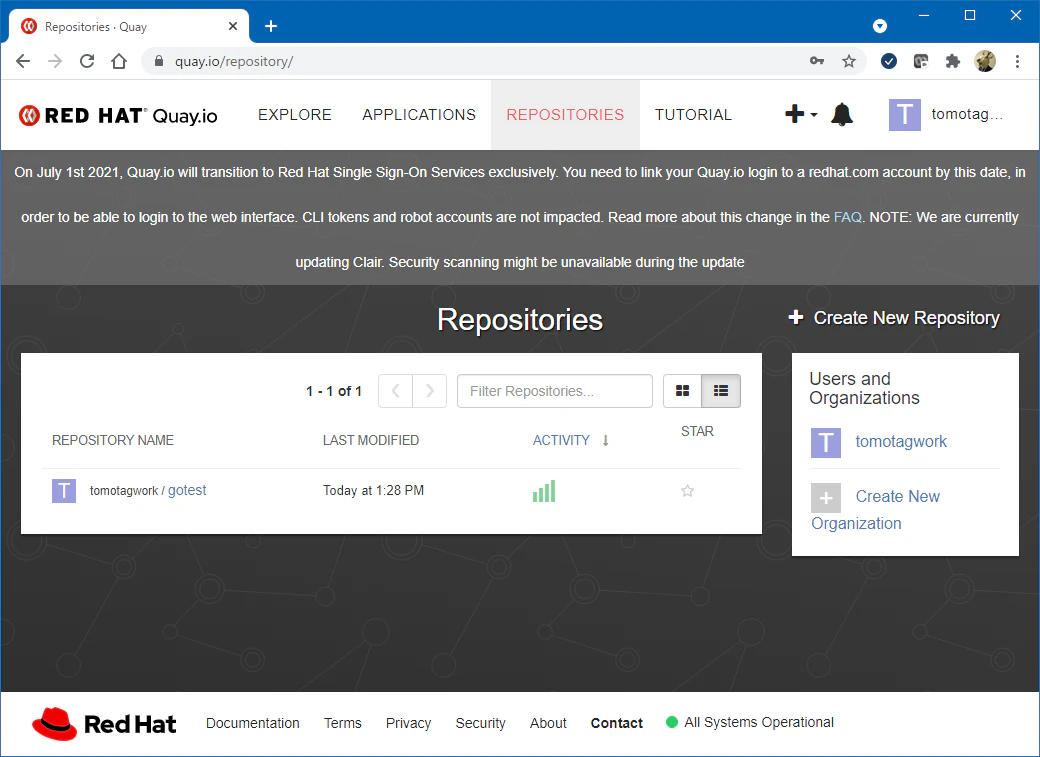
Task: Open the gotest repository link
Action: pos(187,490)
